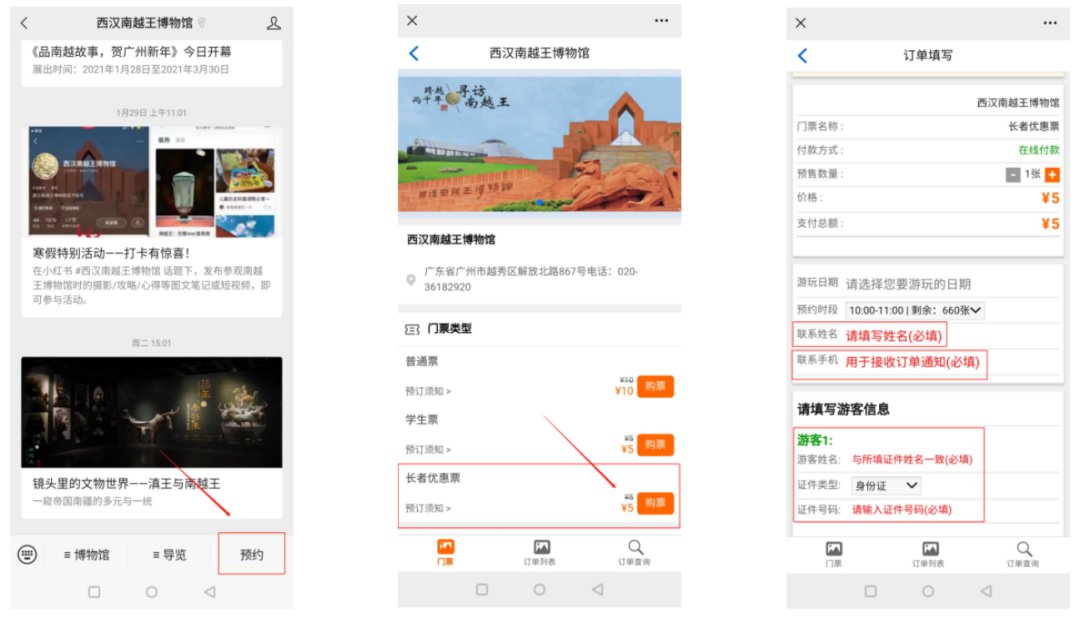
Task: Open the 预约时段 10:00-11:00 time slot dropdown
Action: [x=915, y=310]
